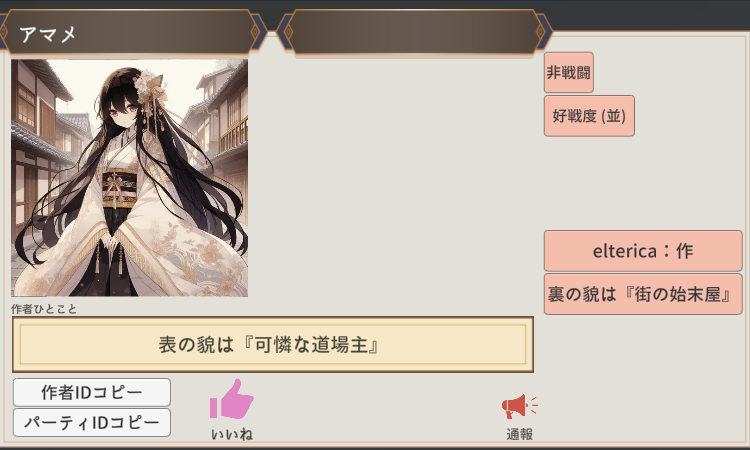Screen dimensions: 750x450
Task: Click the blue chevron left of empty banner
Action: coord(282,32)
